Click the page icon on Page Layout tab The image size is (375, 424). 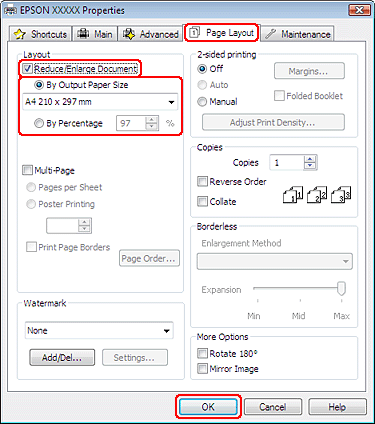(195, 33)
